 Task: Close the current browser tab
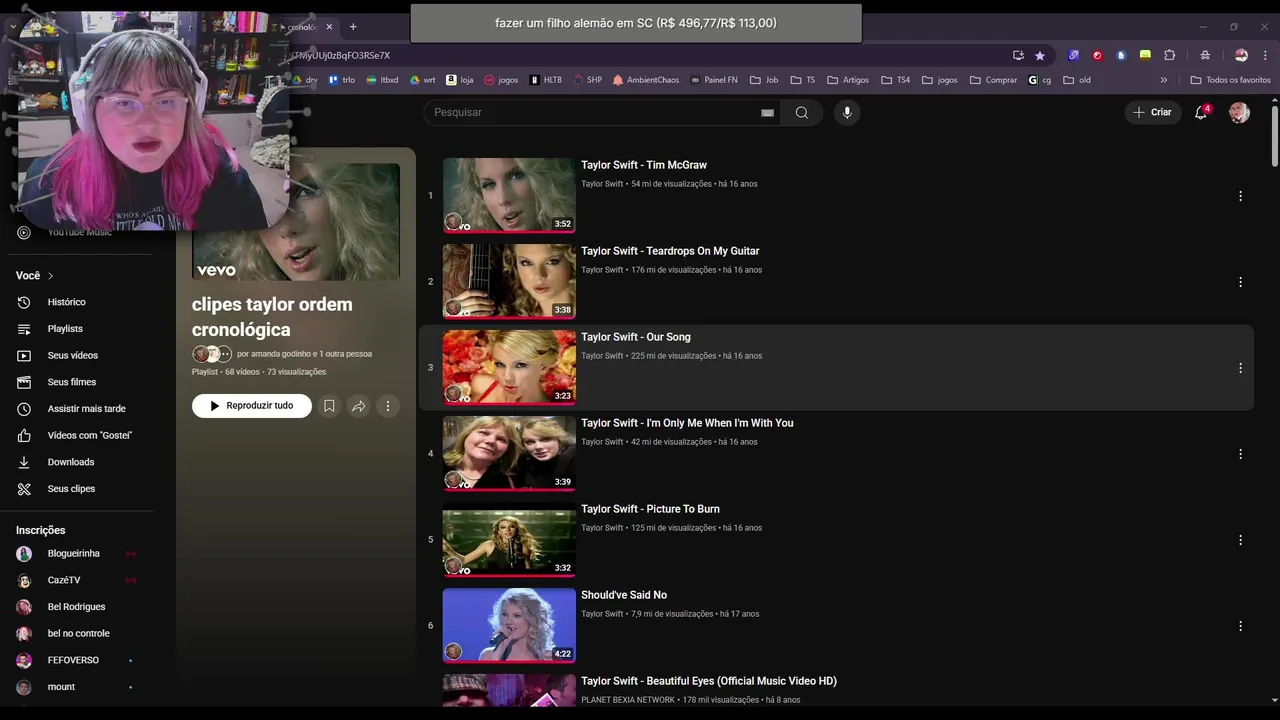[x=329, y=27]
